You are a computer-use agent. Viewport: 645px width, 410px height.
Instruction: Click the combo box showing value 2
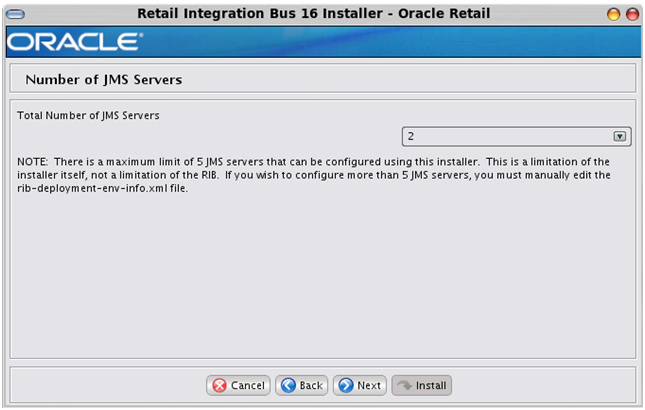click(516, 136)
